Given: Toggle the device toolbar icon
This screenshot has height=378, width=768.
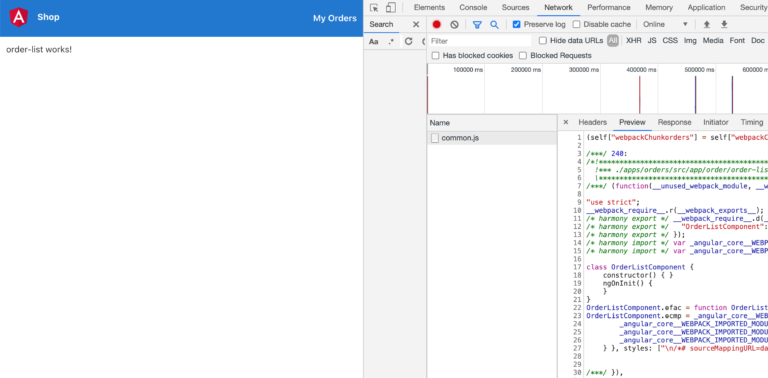Looking at the screenshot, I should [x=390, y=8].
